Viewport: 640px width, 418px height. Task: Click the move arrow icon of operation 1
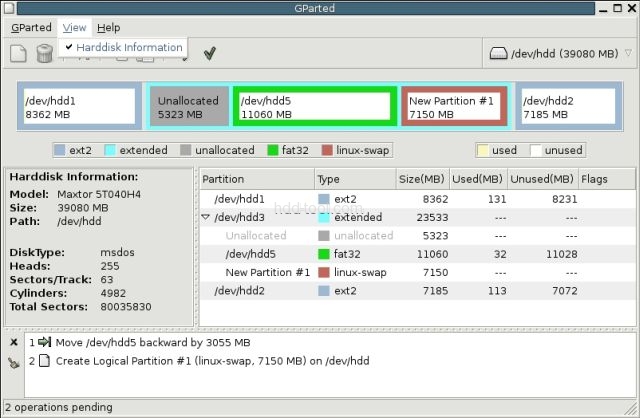[x=44, y=342]
